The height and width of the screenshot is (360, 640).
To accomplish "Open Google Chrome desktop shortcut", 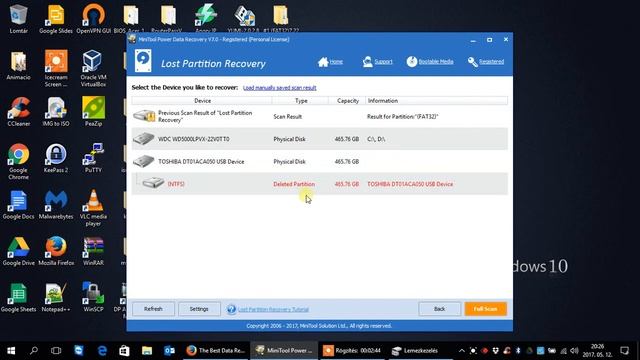I will (18, 162).
